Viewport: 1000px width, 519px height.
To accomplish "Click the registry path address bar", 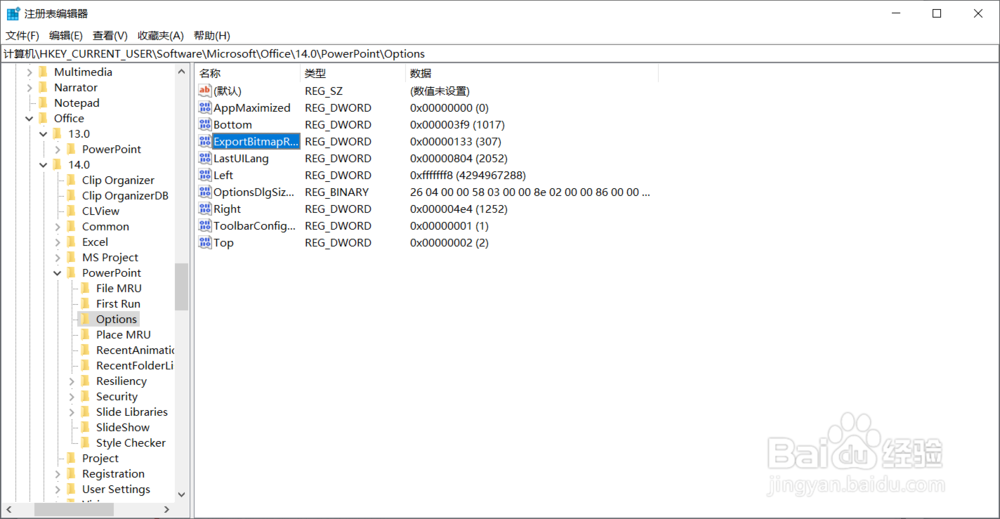I will (500, 54).
